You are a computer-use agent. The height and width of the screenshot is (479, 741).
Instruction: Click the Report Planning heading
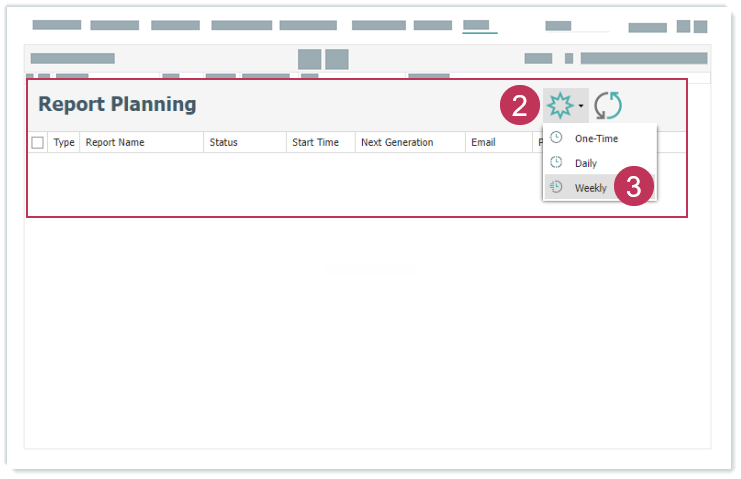[117, 104]
